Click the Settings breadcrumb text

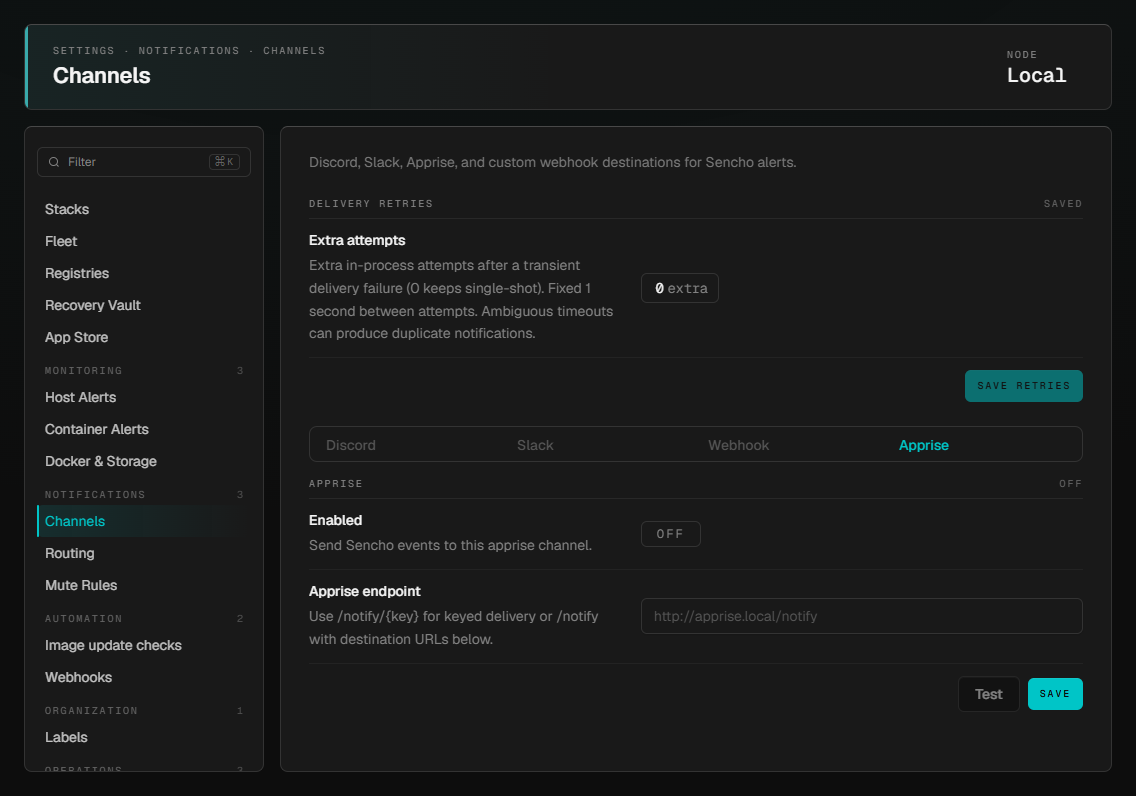(83, 51)
